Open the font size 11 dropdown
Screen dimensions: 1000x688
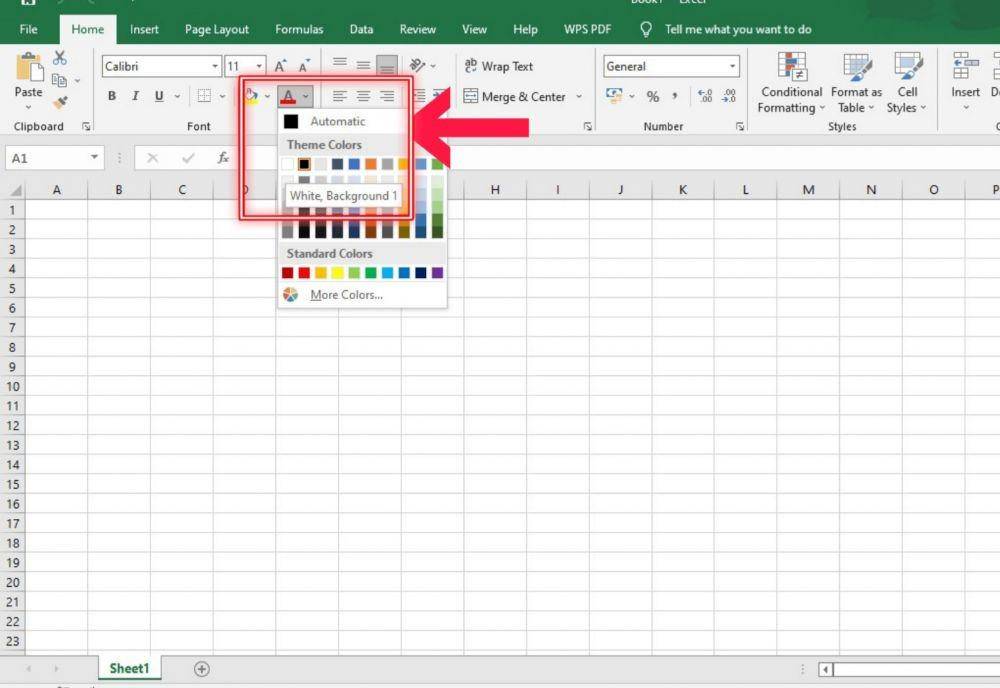[x=259, y=66]
